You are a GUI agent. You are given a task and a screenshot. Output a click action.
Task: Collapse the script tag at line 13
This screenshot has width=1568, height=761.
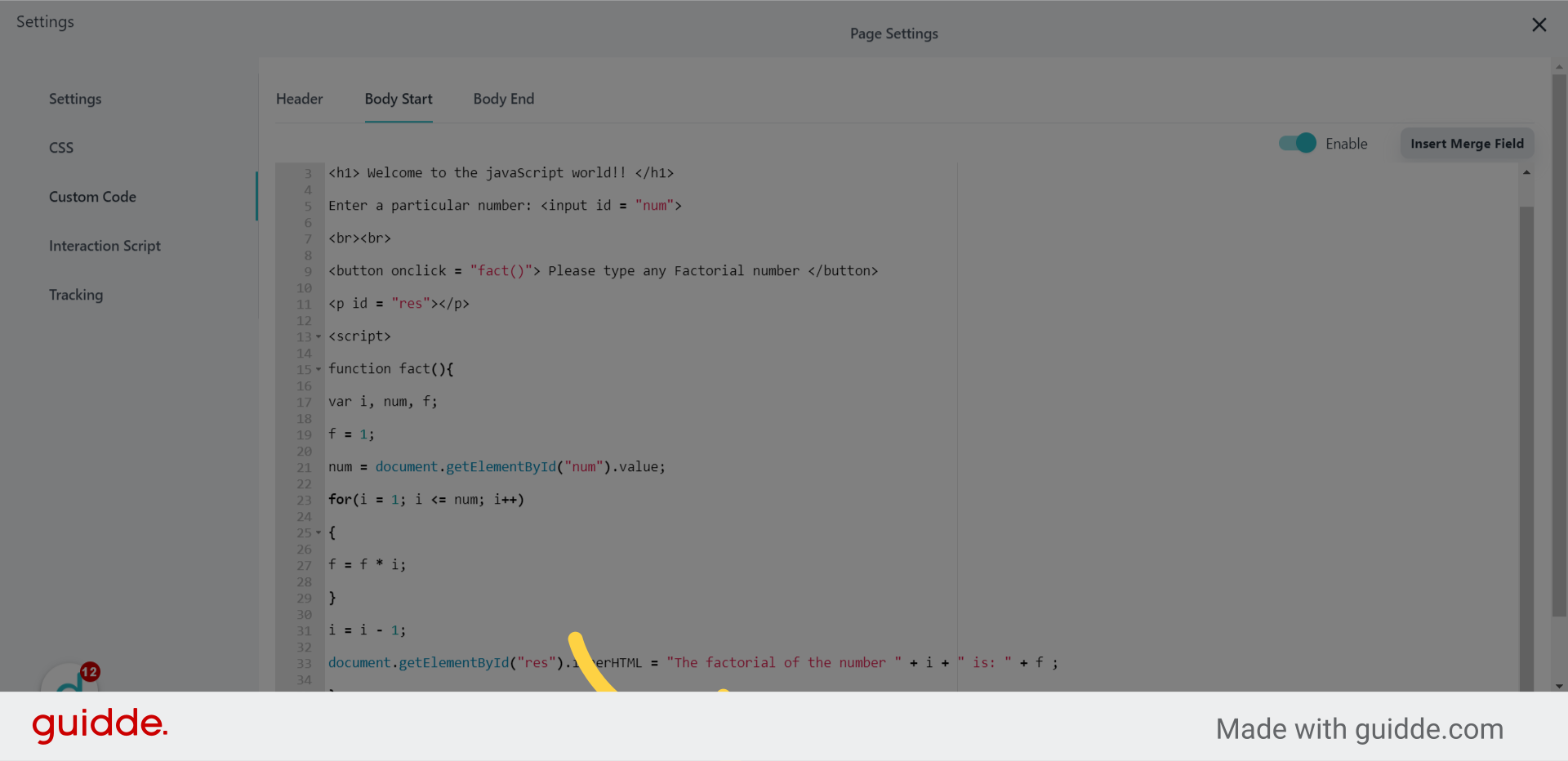tap(318, 336)
